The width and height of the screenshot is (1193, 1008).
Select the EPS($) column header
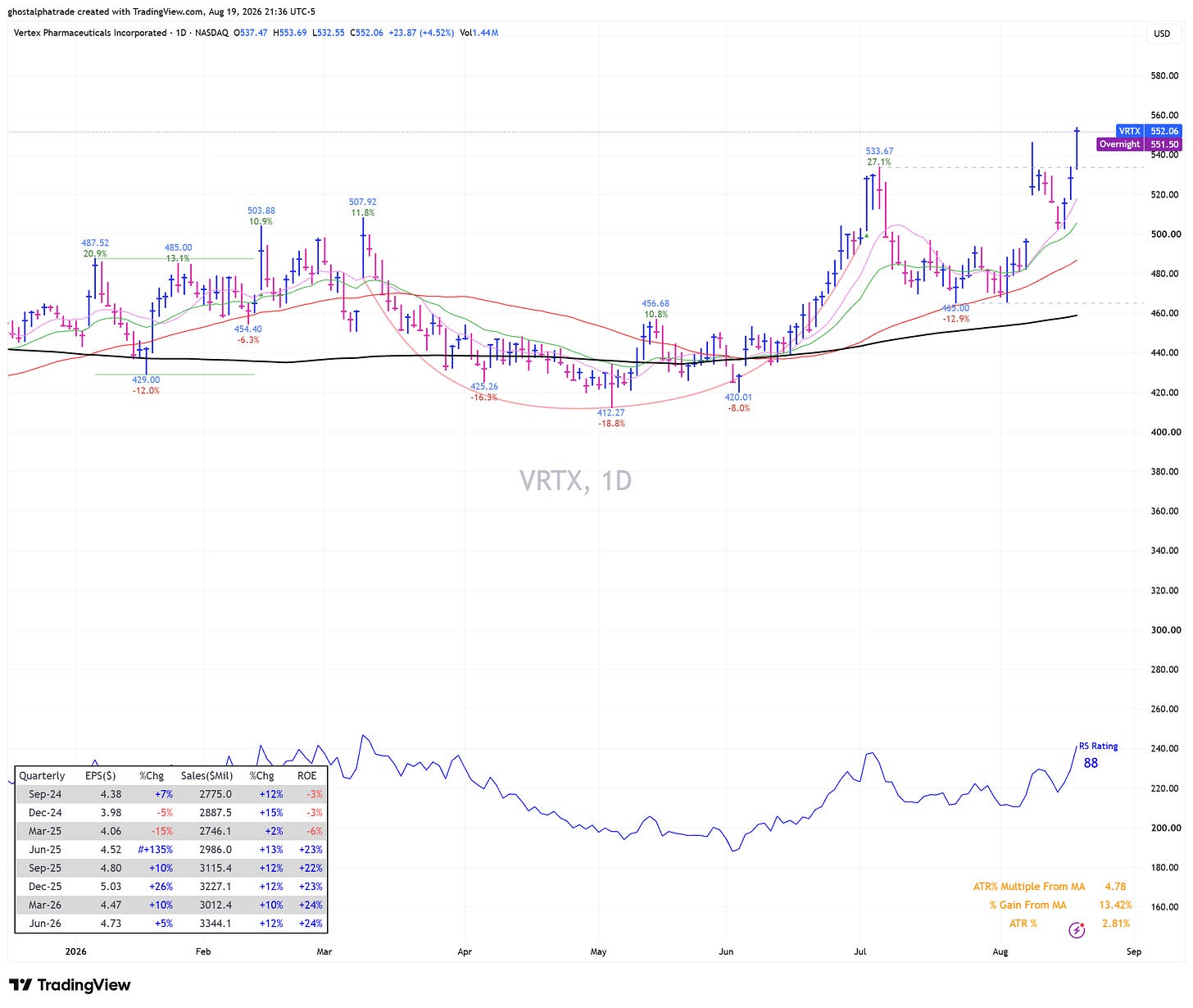tap(100, 776)
